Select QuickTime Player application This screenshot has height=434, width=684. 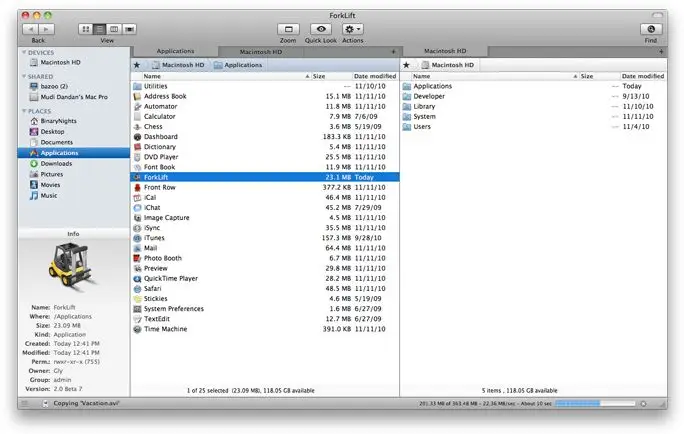coord(265,278)
